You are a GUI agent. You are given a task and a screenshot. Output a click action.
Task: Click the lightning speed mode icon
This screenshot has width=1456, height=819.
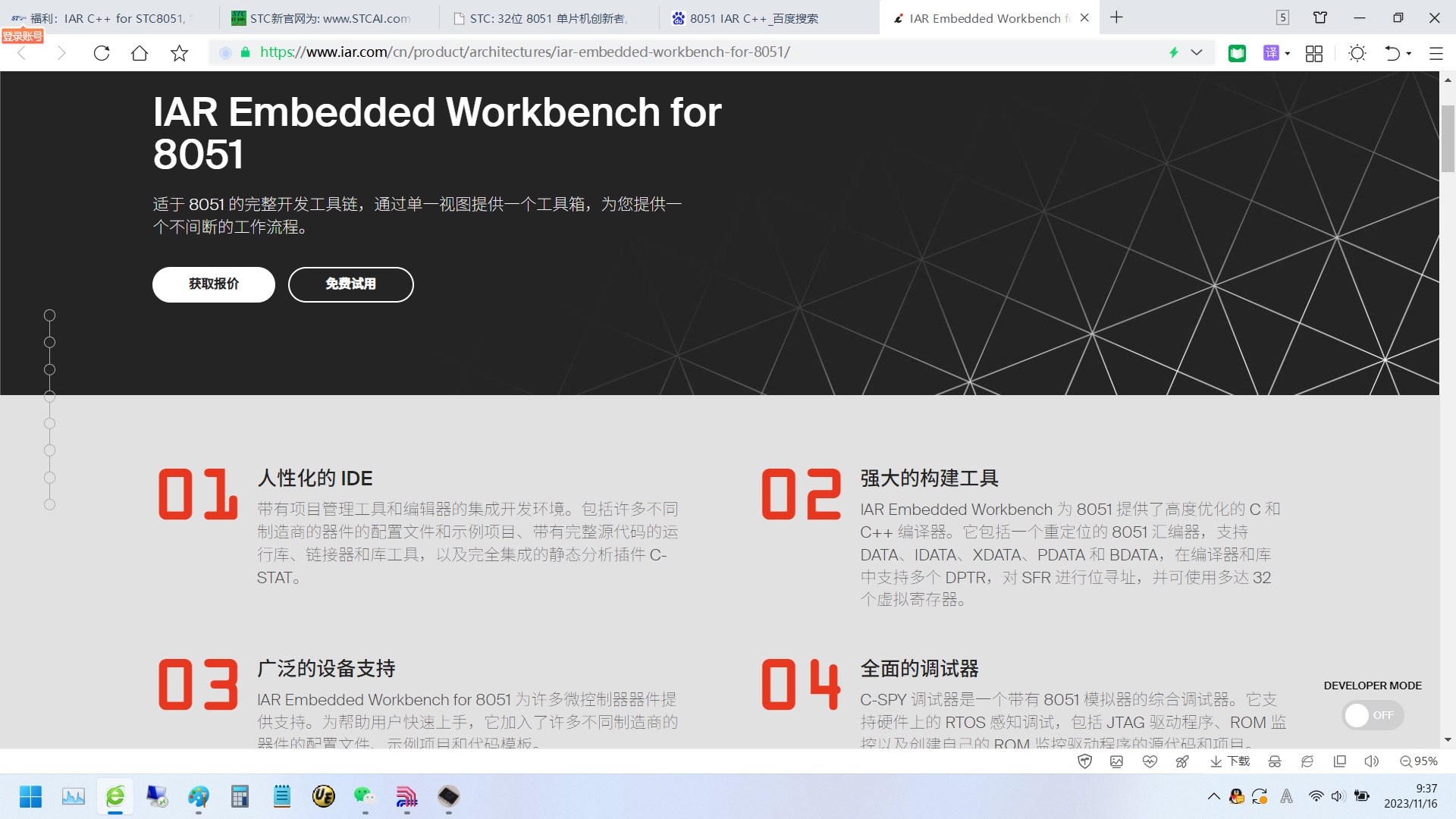pyautogui.click(x=1174, y=52)
